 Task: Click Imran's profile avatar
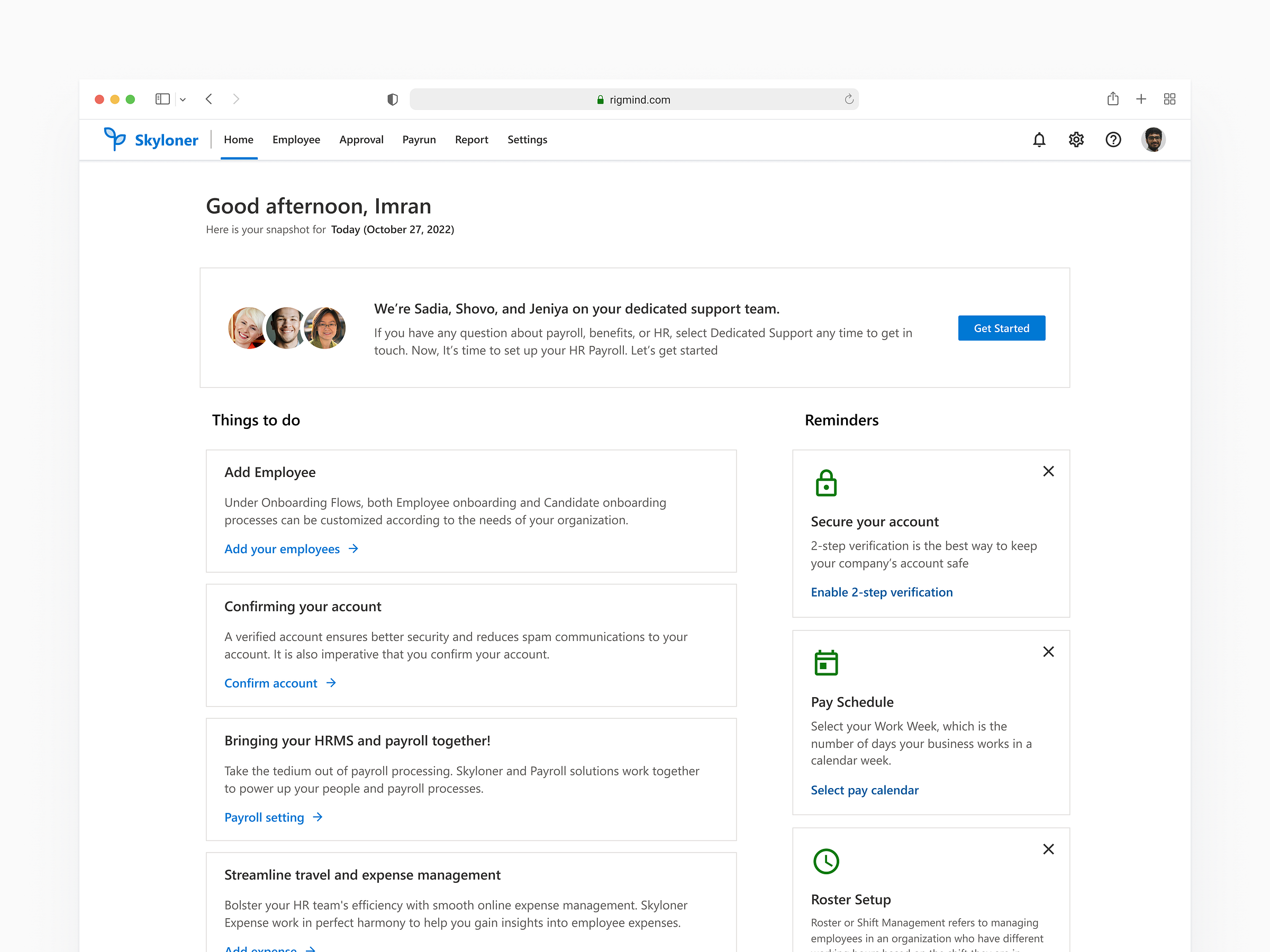click(1154, 140)
